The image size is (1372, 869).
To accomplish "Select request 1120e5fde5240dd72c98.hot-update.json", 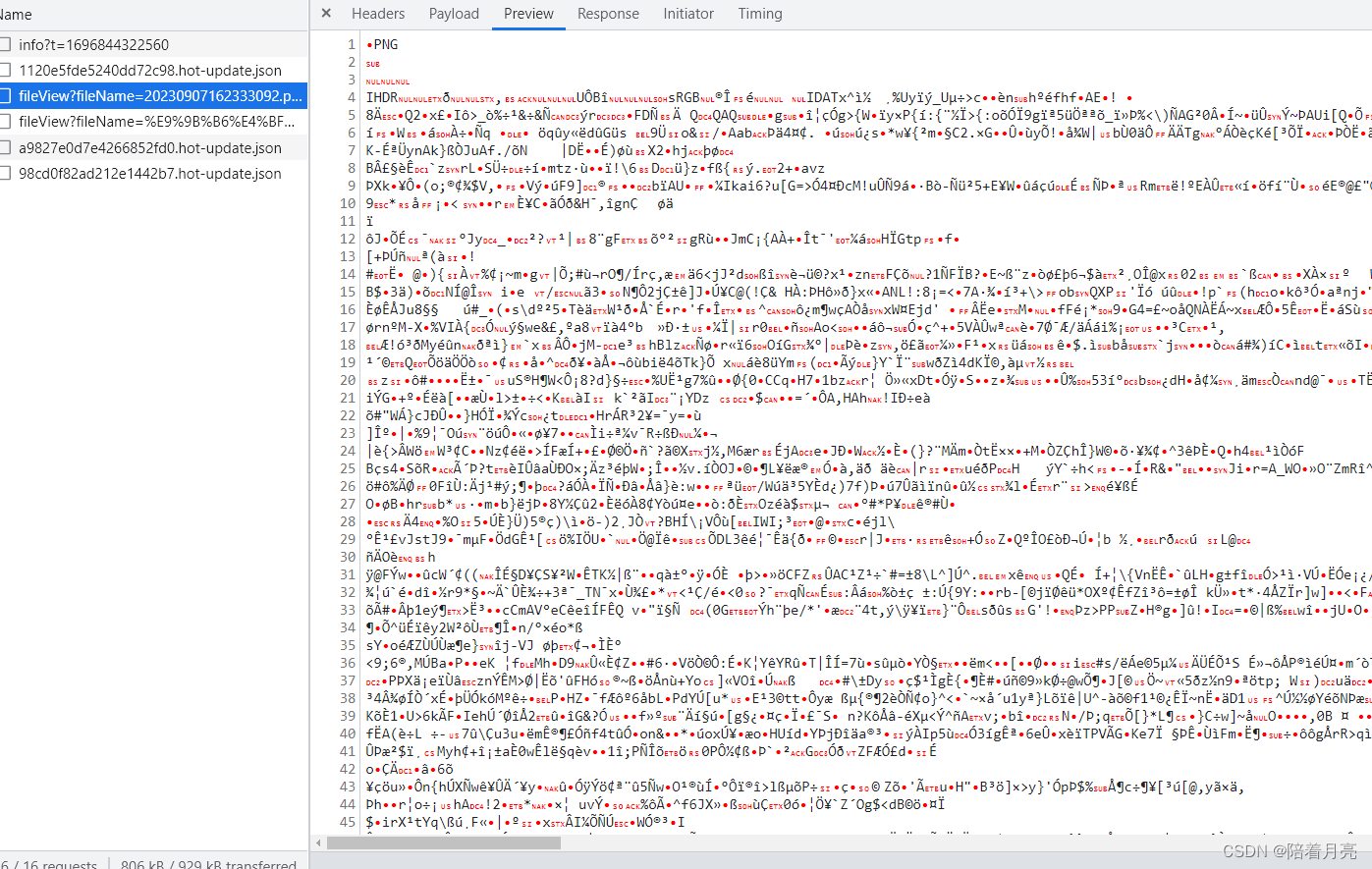I will (x=150, y=71).
